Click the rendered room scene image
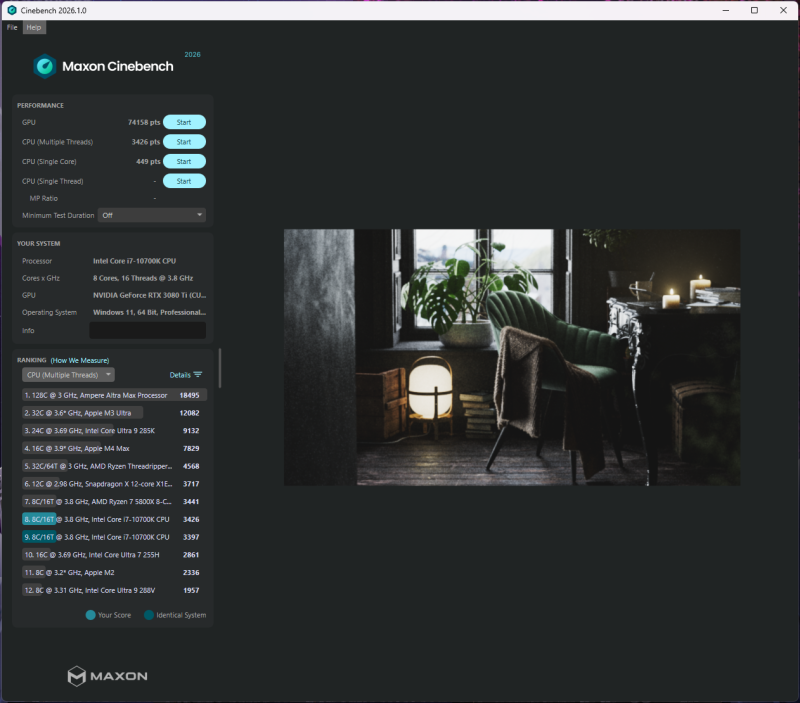The image size is (800, 703). point(512,357)
